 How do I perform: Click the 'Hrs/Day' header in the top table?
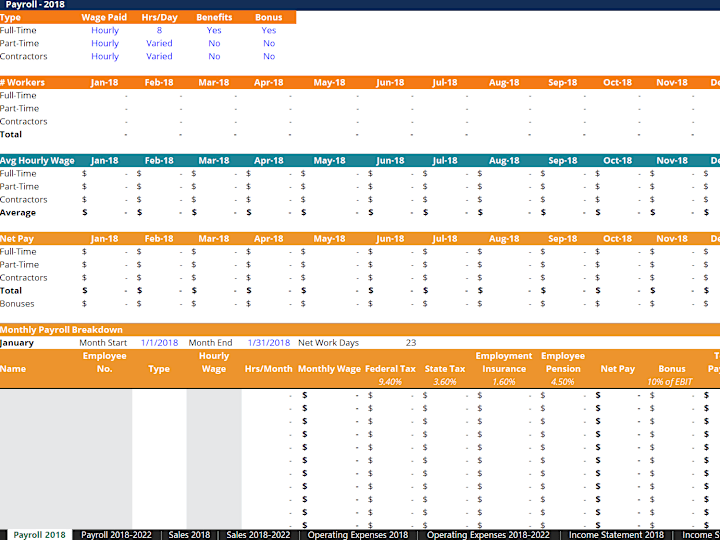[159, 17]
